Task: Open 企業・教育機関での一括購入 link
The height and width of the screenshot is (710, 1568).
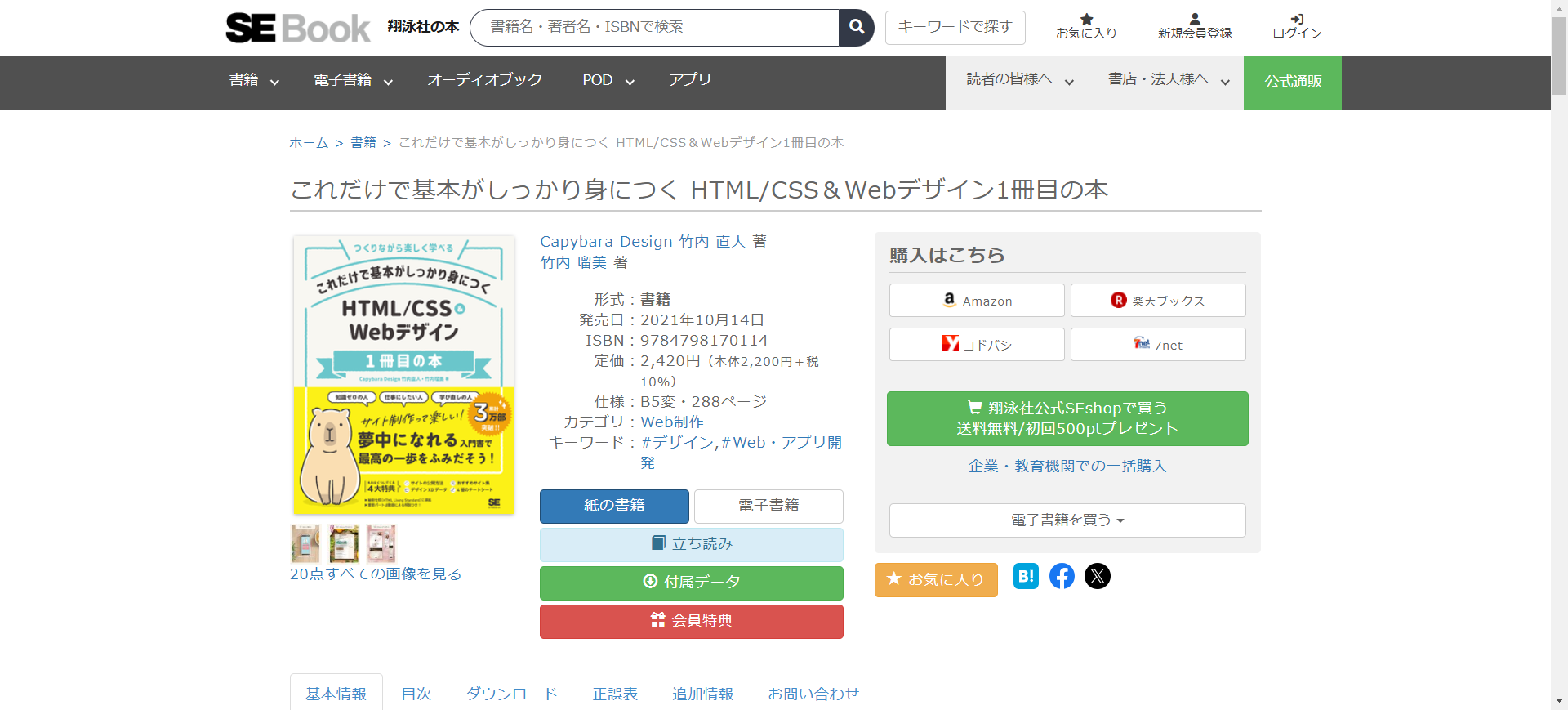Action: [1067, 467]
